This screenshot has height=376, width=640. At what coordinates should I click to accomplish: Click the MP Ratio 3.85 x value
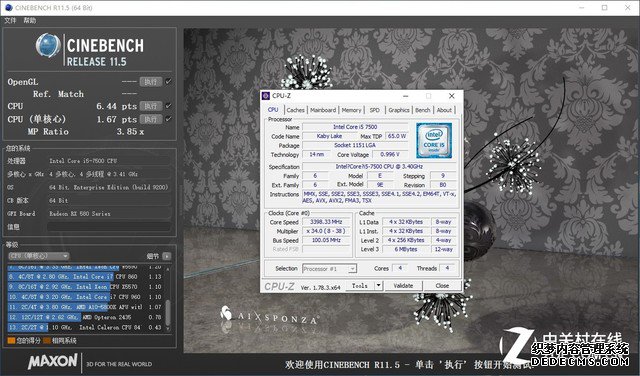click(x=130, y=132)
